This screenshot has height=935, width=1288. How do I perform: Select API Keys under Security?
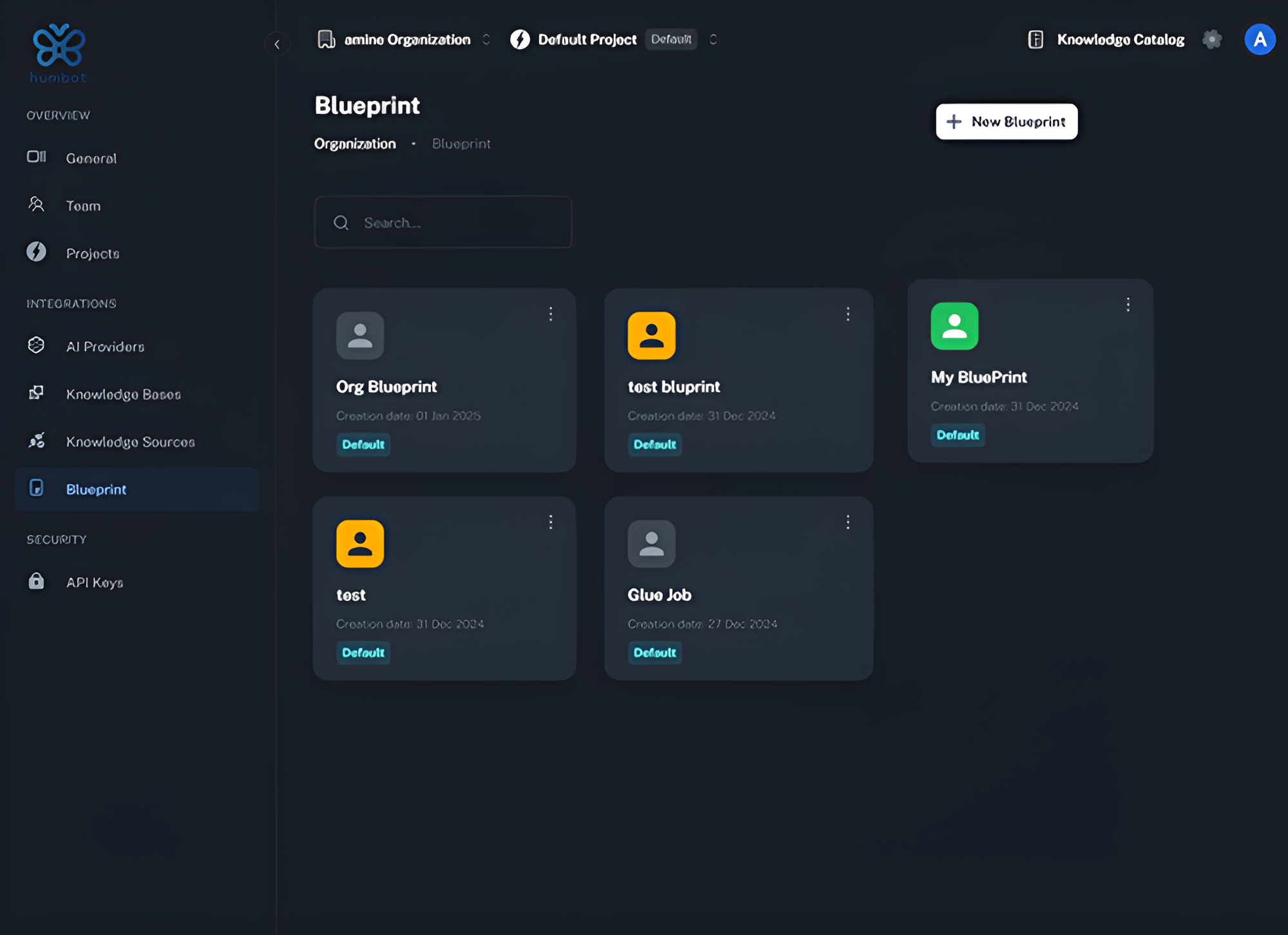(x=95, y=582)
